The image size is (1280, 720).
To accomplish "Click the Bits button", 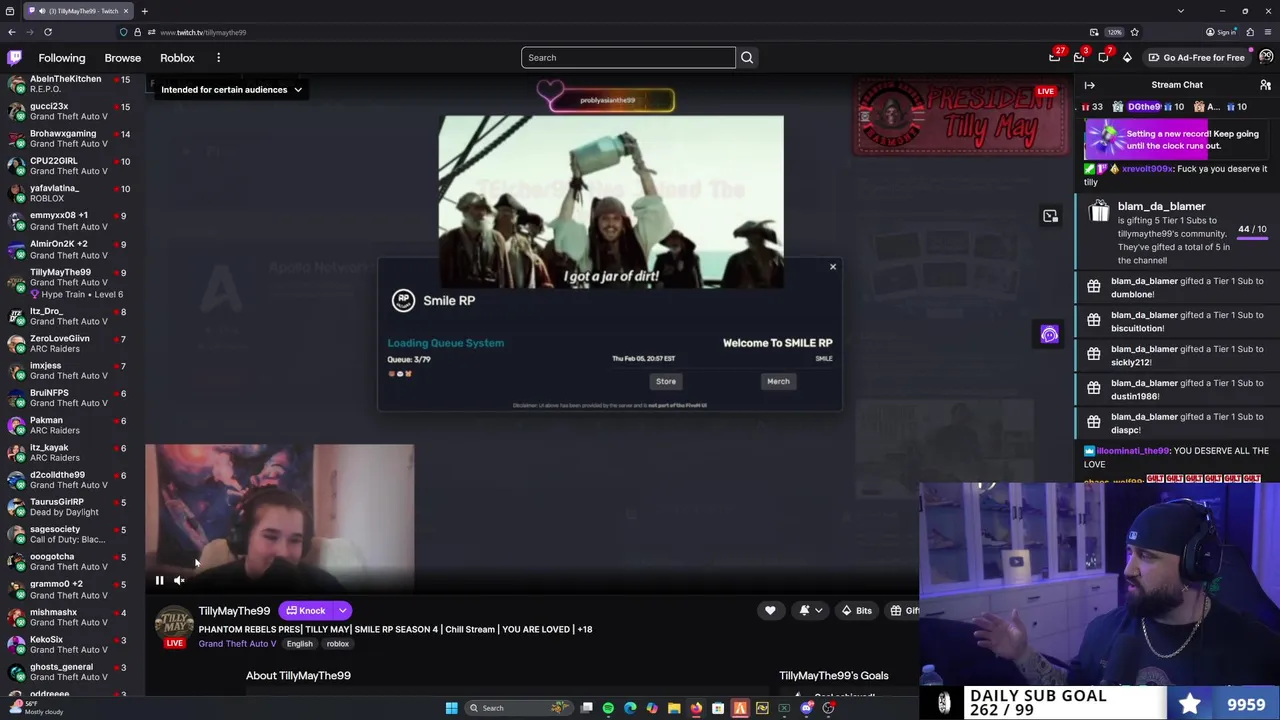I will click(x=856, y=611).
